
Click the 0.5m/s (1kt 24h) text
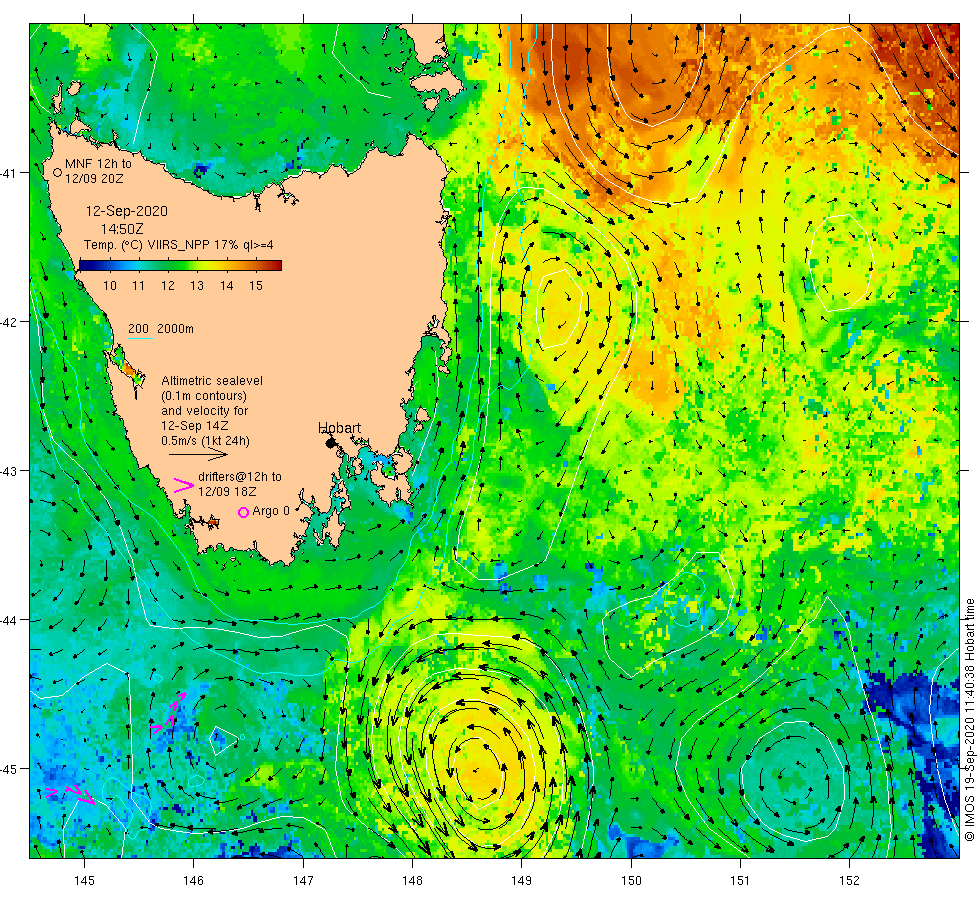[206, 441]
